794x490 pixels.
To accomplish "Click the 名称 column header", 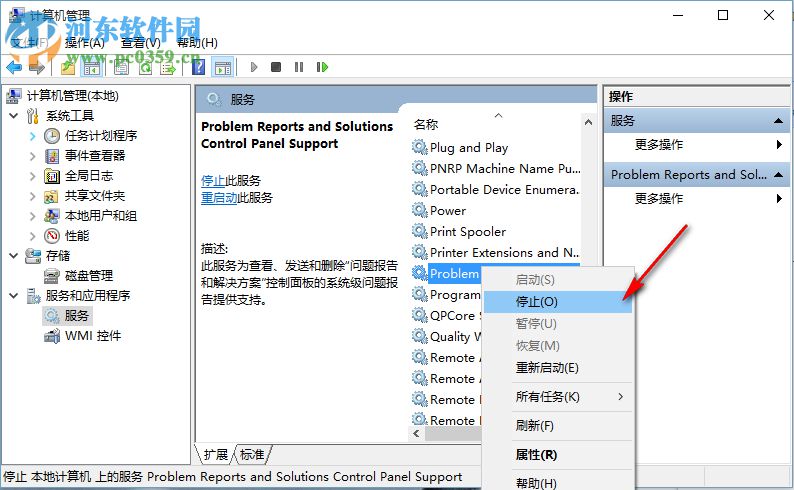I will [x=426, y=125].
